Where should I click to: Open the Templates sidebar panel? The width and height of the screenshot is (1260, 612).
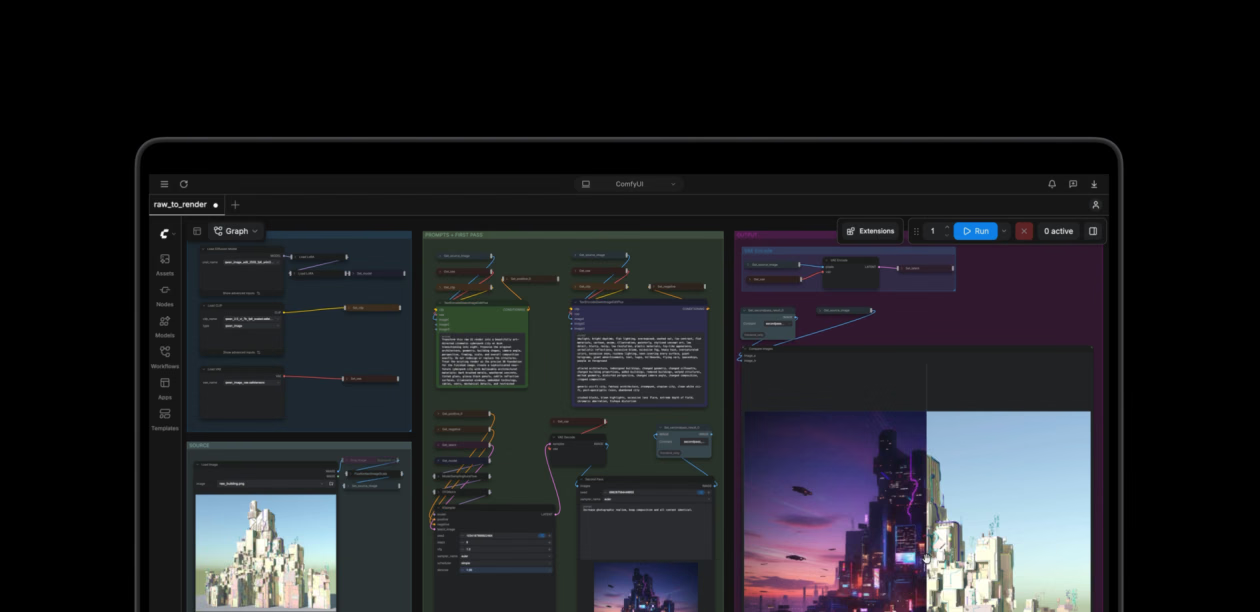(x=165, y=419)
